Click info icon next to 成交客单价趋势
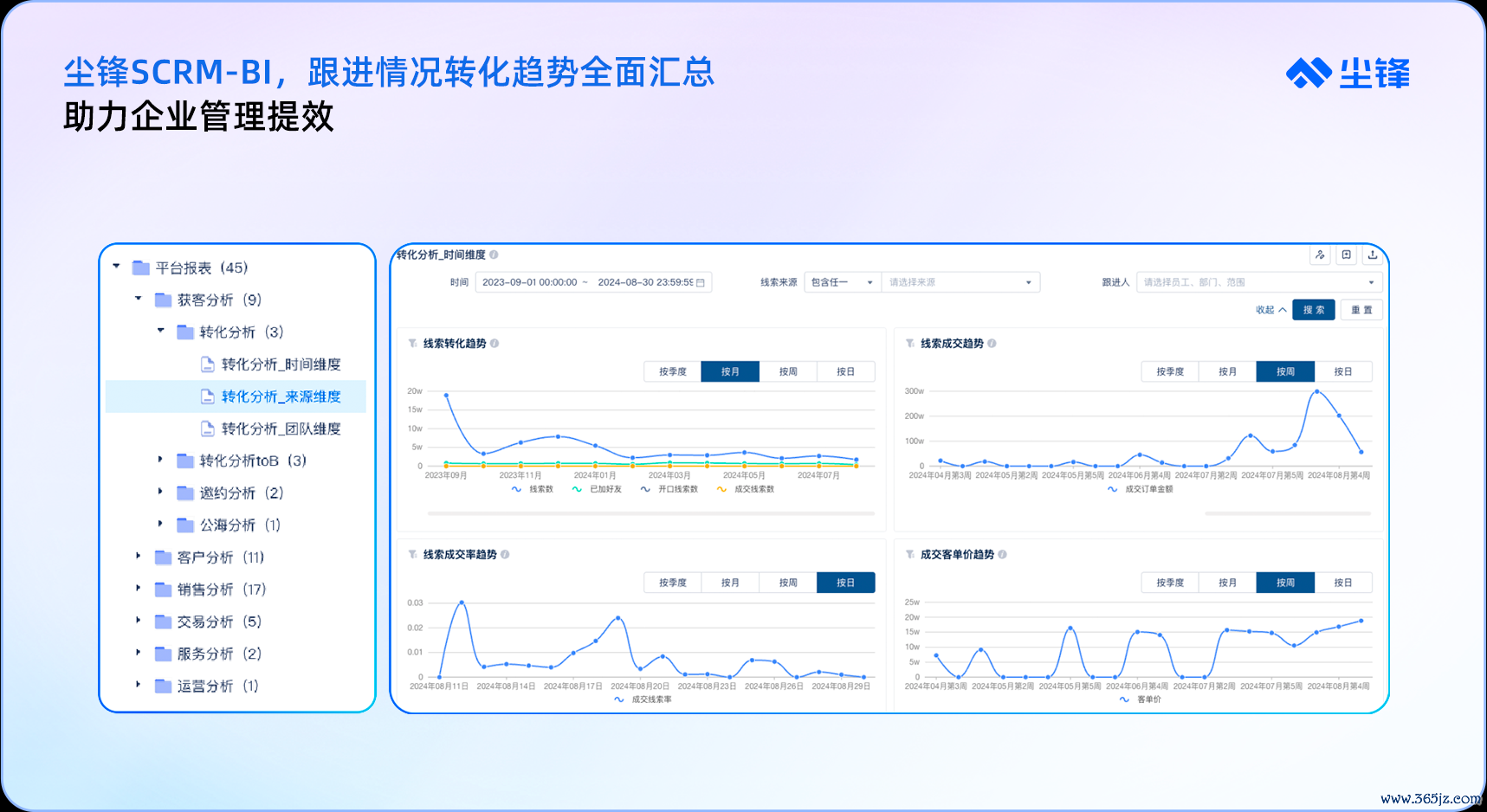The height and width of the screenshot is (812, 1487). [1002, 555]
